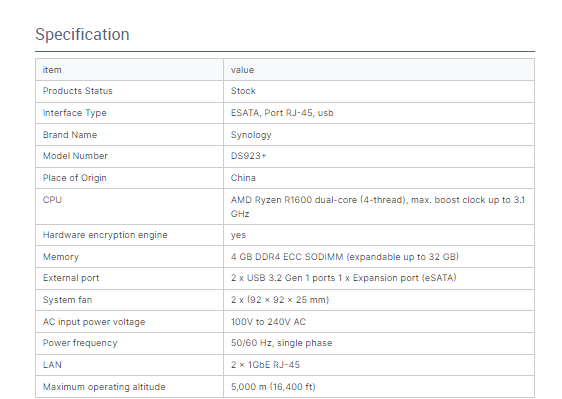Click 'AC input power voltage' label
The width and height of the screenshot is (562, 399).
point(94,322)
